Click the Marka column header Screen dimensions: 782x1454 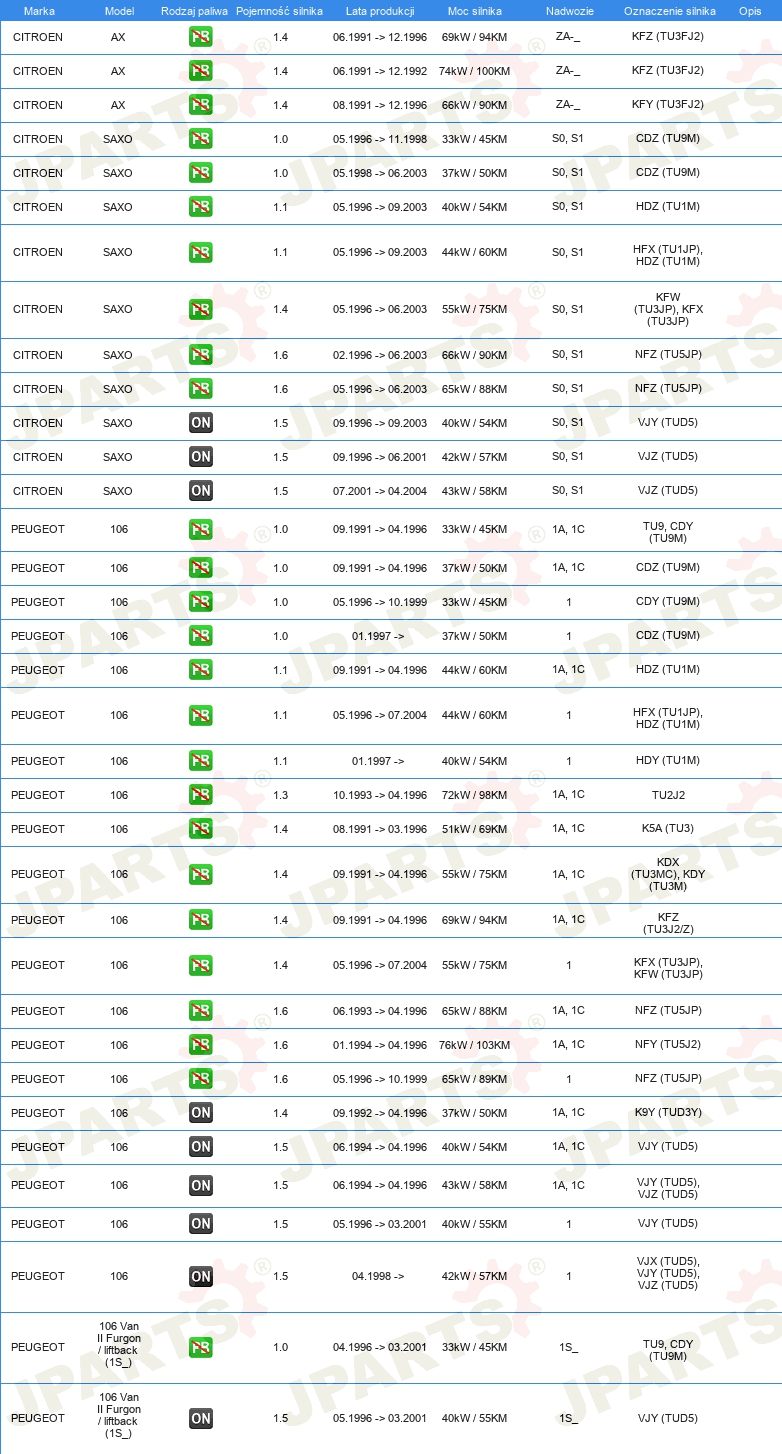point(39,11)
